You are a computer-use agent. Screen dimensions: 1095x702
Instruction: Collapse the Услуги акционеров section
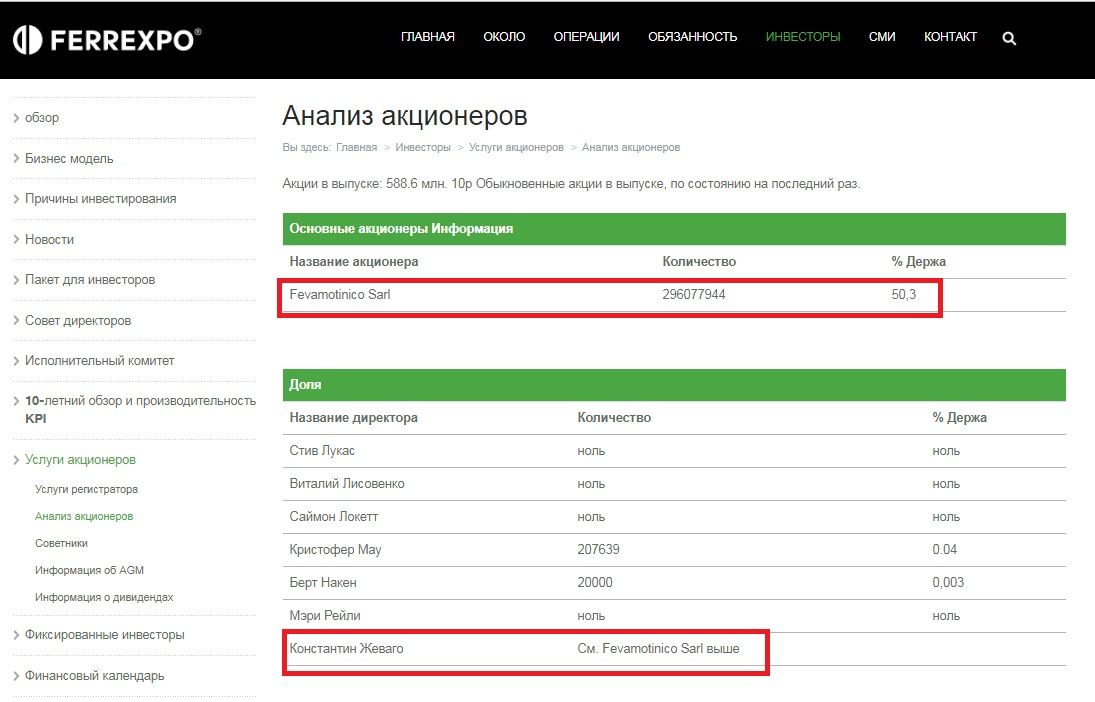pos(80,460)
